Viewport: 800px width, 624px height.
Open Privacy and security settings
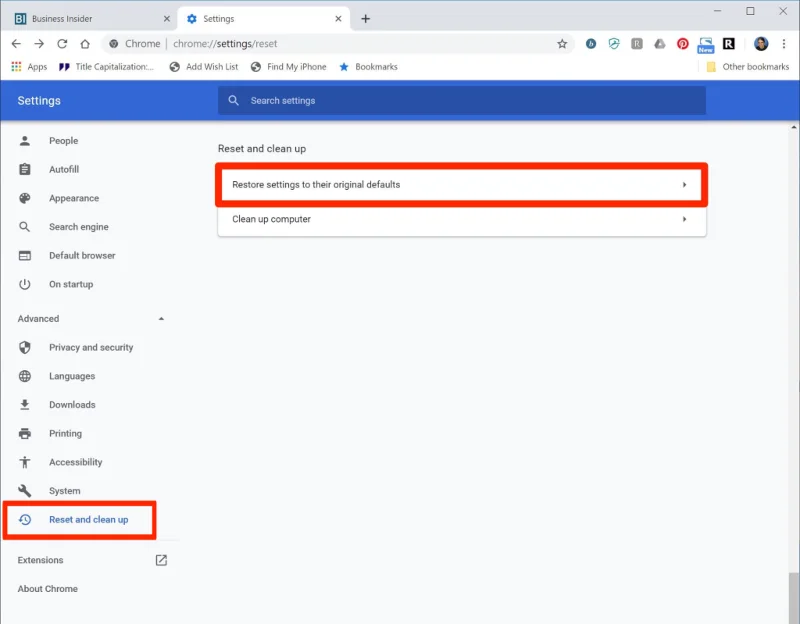tap(91, 347)
